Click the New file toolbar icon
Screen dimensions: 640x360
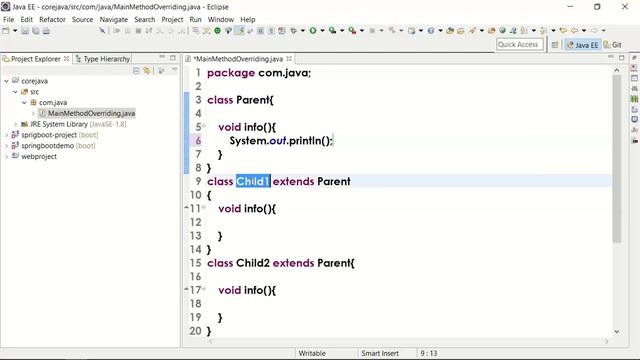click(6, 31)
